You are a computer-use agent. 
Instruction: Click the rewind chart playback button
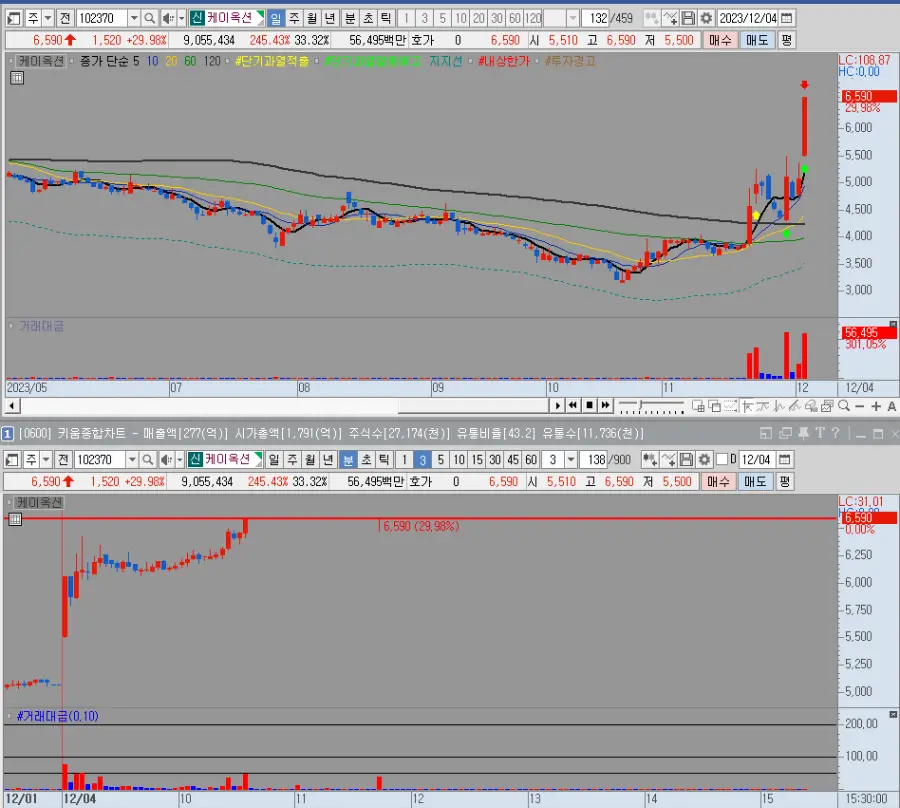[x=572, y=406]
